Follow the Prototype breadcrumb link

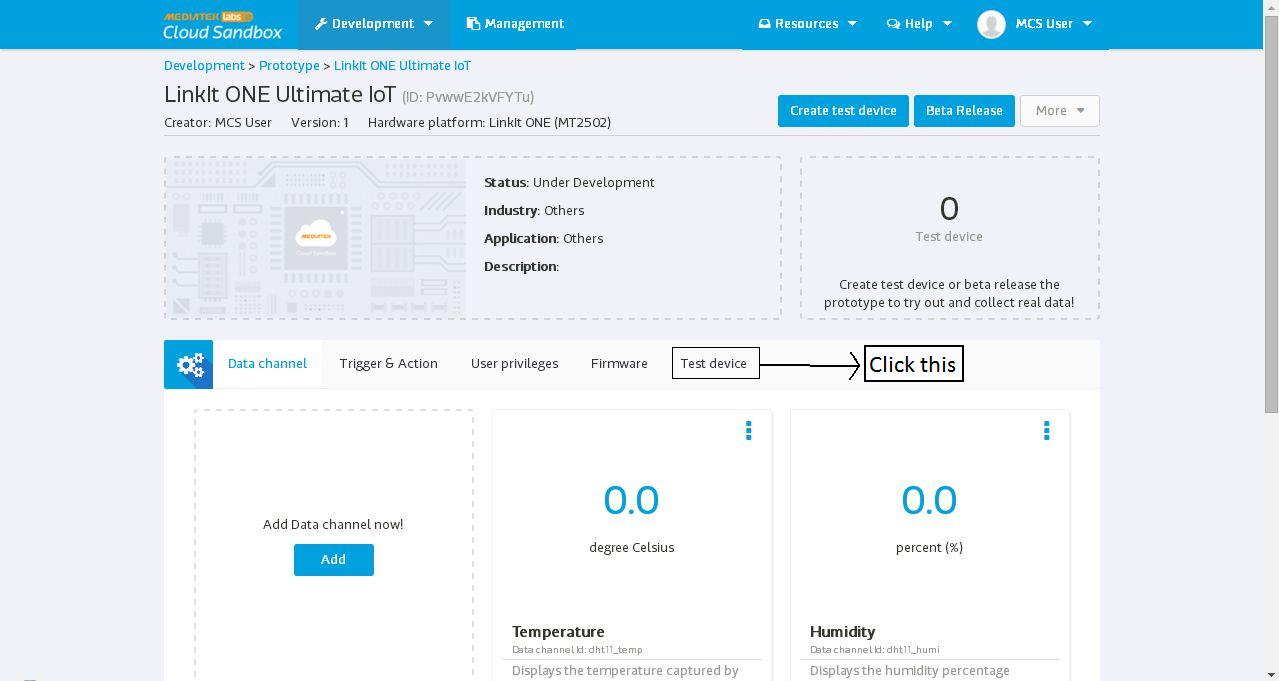tap(289, 66)
